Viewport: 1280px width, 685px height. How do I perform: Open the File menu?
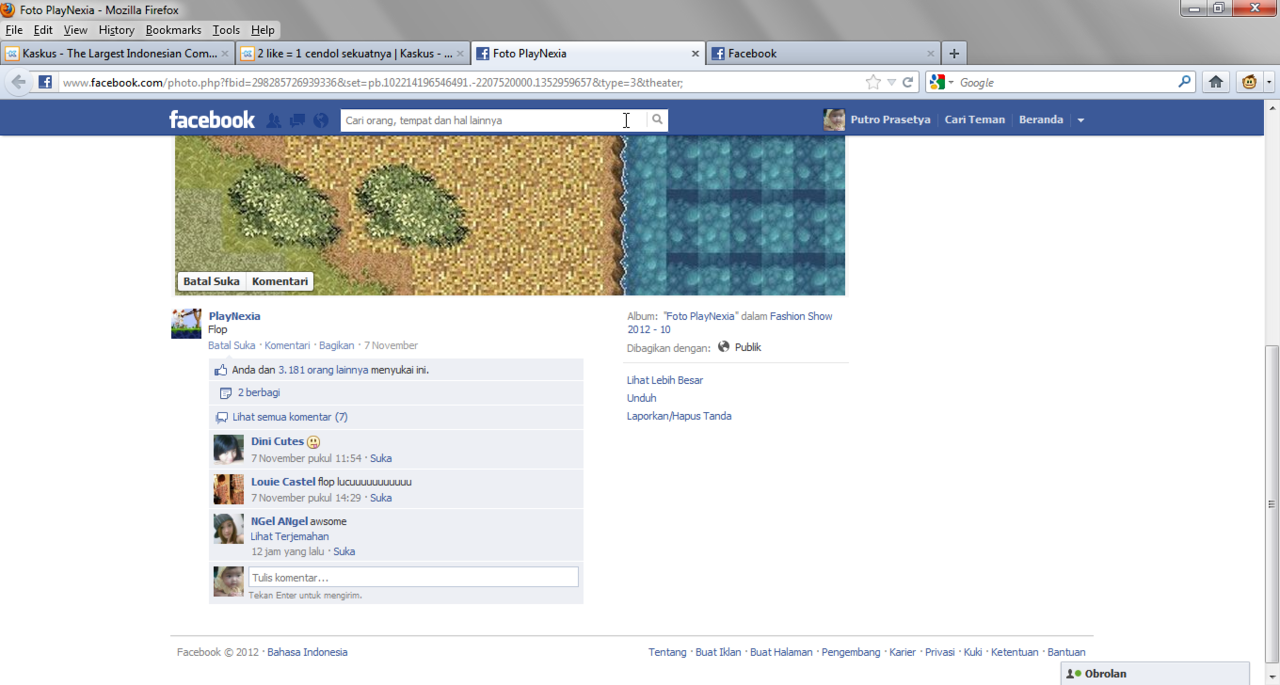coord(14,30)
